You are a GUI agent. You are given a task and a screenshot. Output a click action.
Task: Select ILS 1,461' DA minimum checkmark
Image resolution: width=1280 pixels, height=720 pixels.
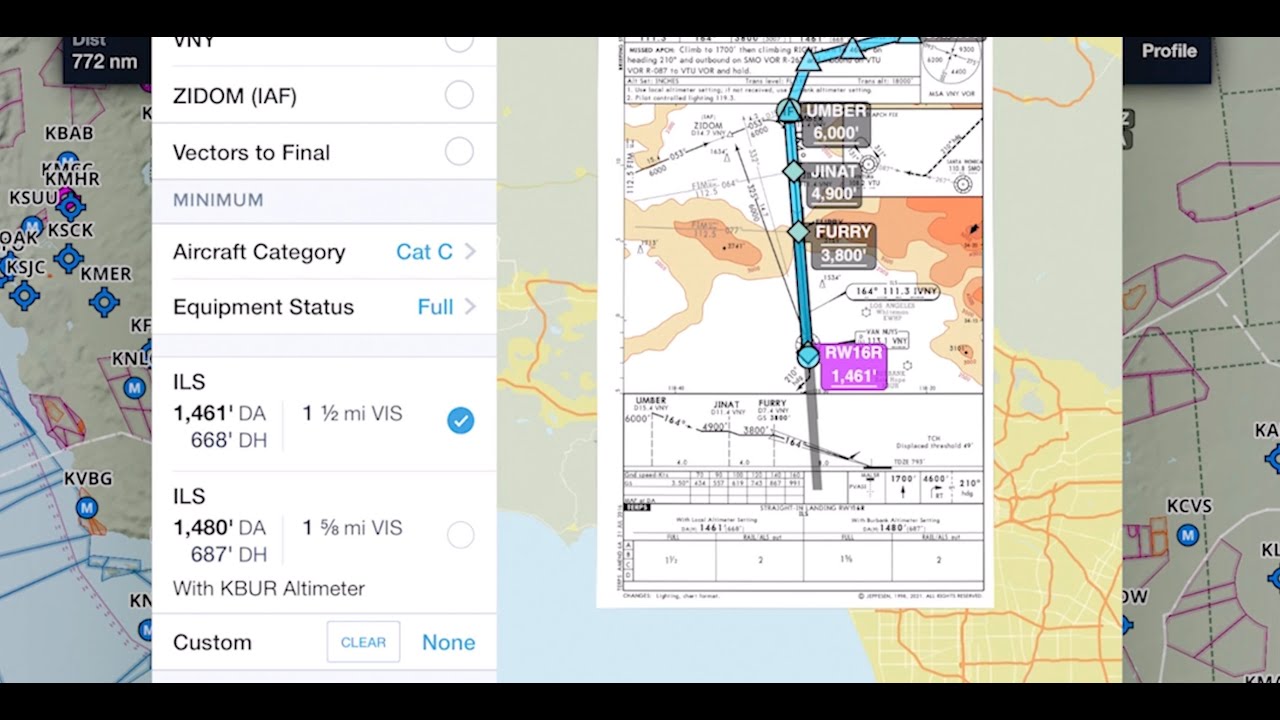point(461,421)
